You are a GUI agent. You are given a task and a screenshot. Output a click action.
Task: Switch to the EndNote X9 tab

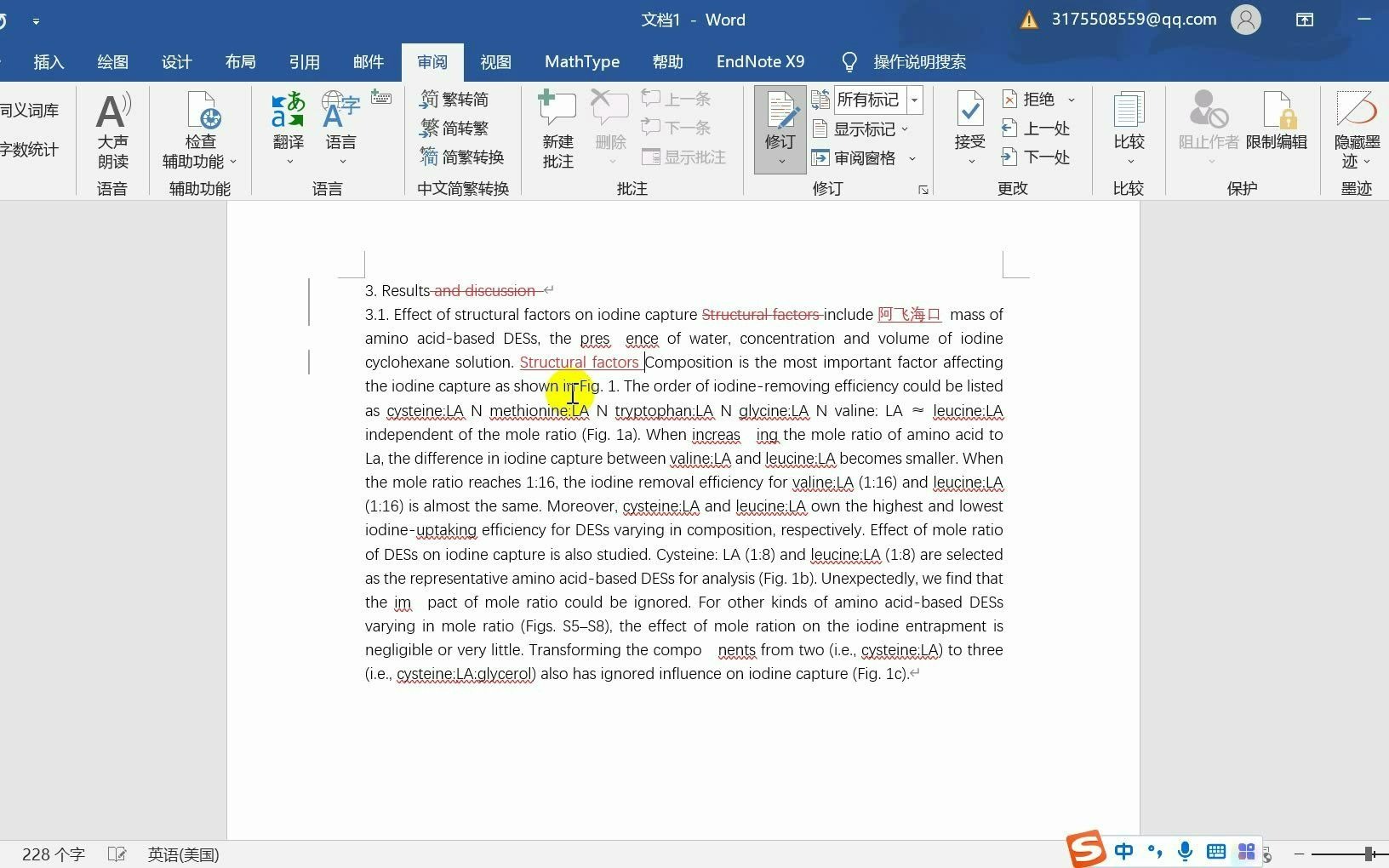coord(760,61)
